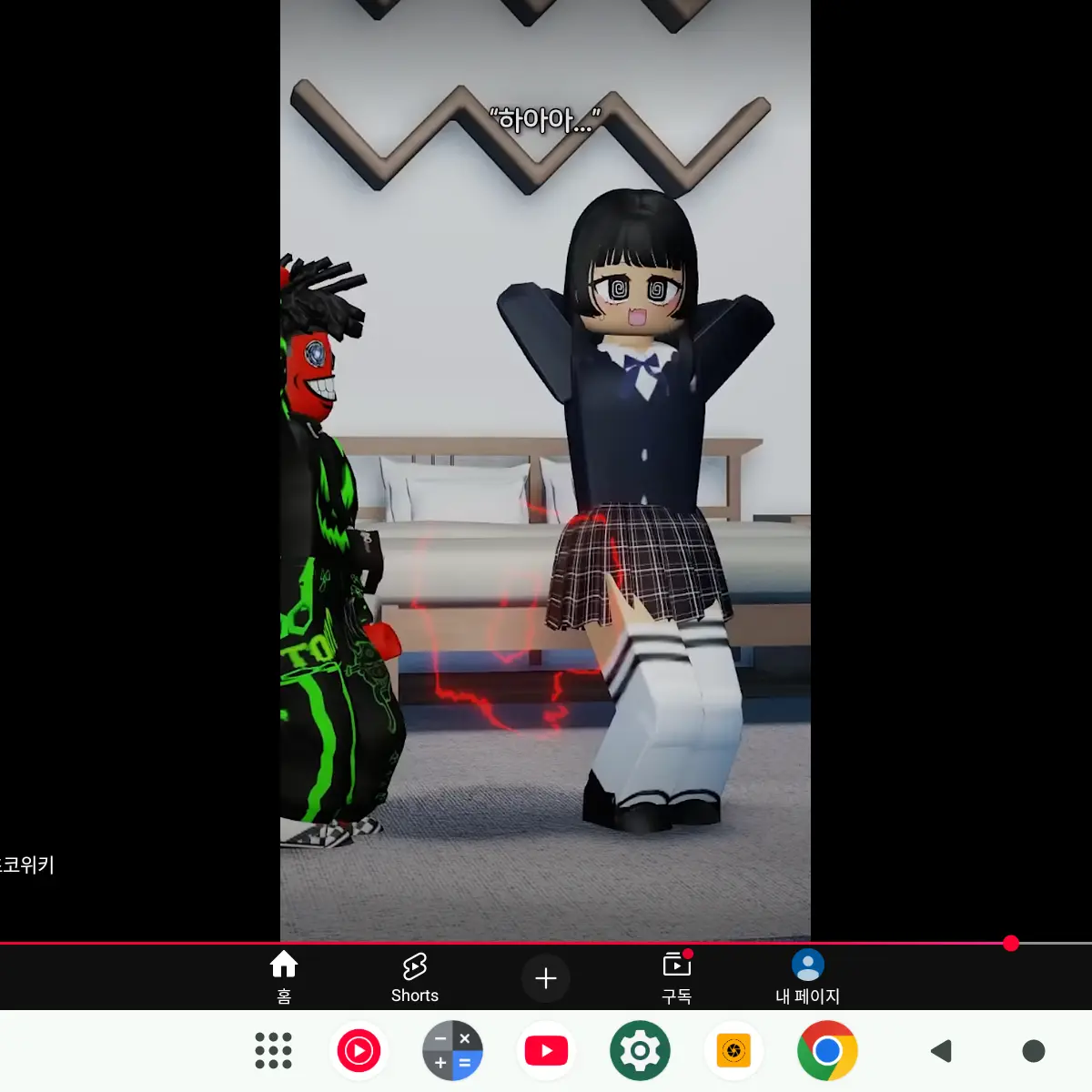
Task: Launch the orange camera aperture app
Action: coord(733,1051)
